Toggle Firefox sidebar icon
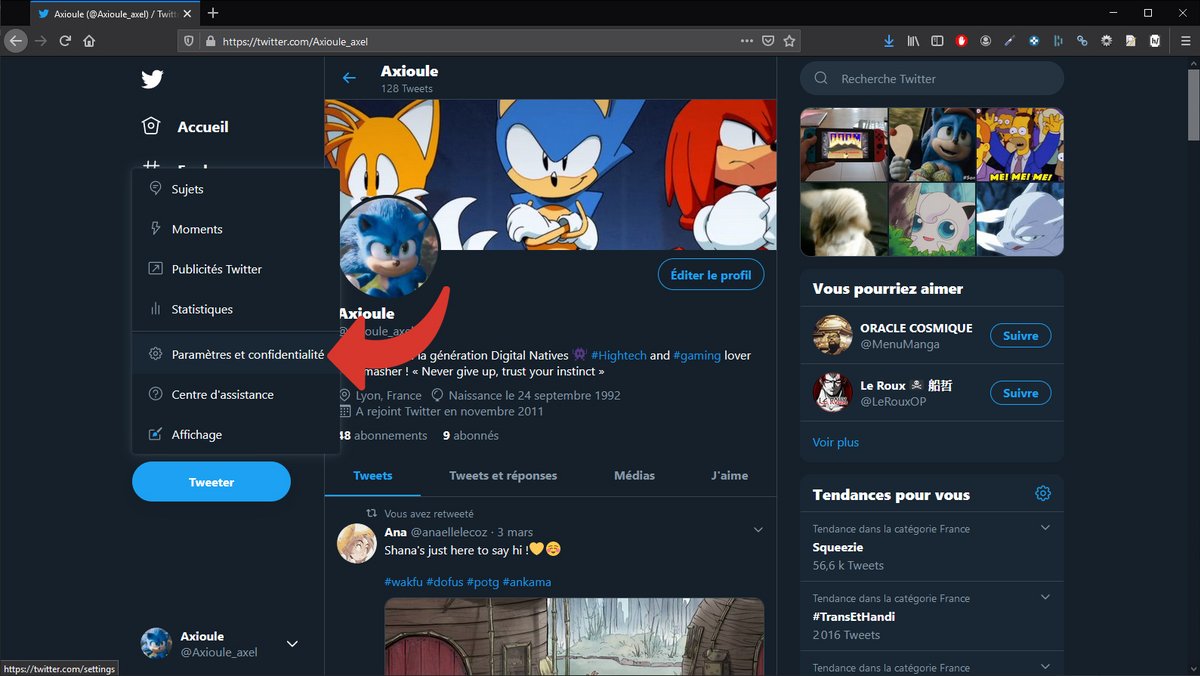This screenshot has height=676, width=1200. 937,41
